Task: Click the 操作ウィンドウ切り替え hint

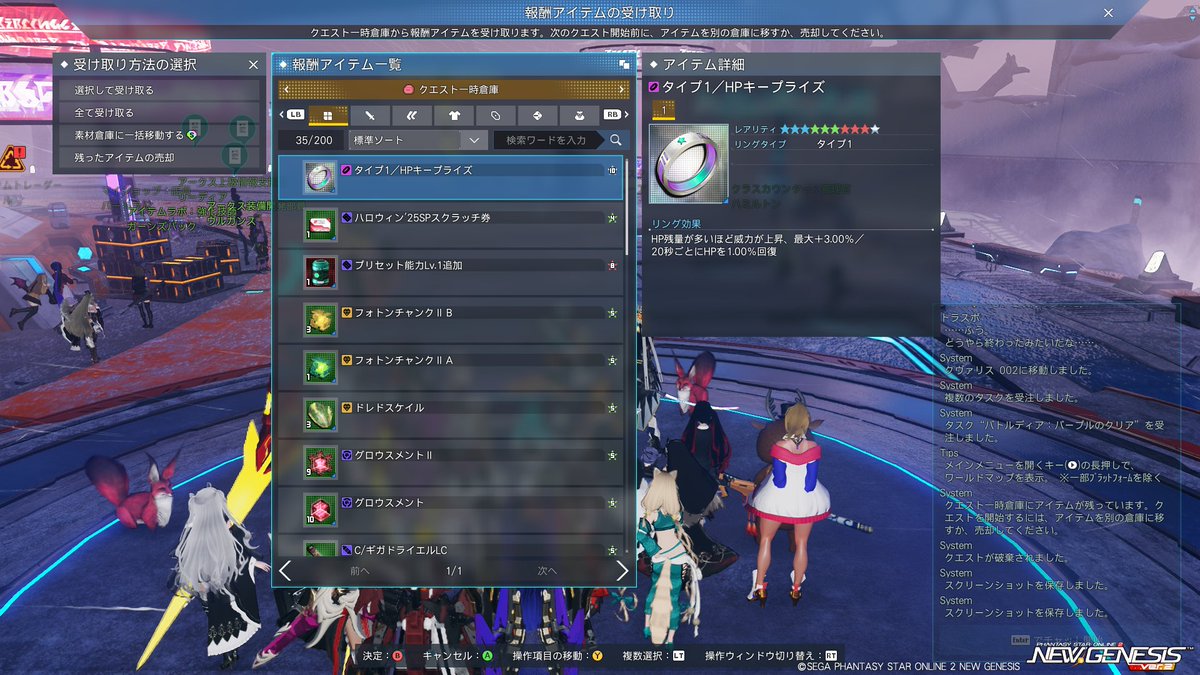Action: (x=770, y=656)
